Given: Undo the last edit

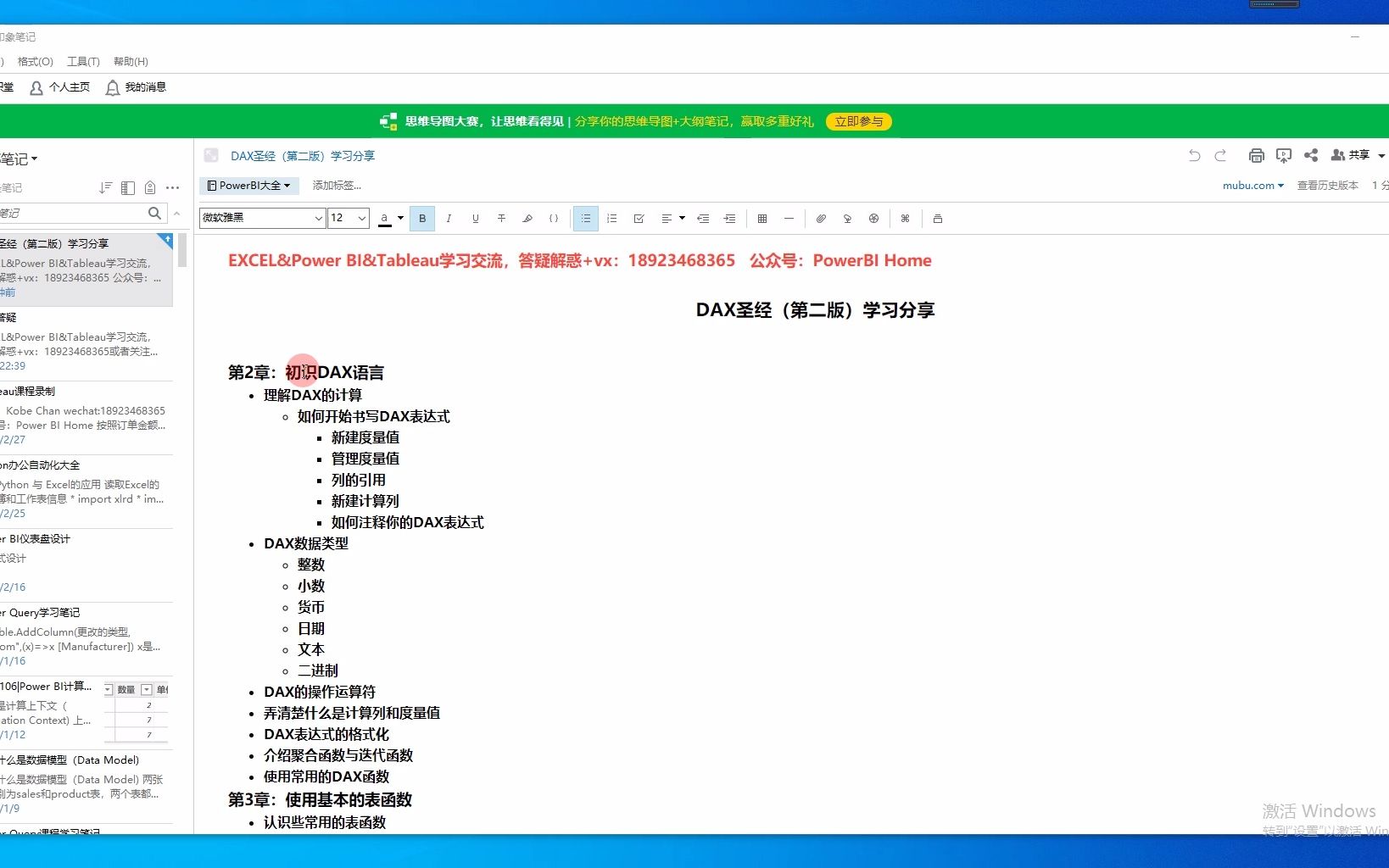Looking at the screenshot, I should (1194, 155).
